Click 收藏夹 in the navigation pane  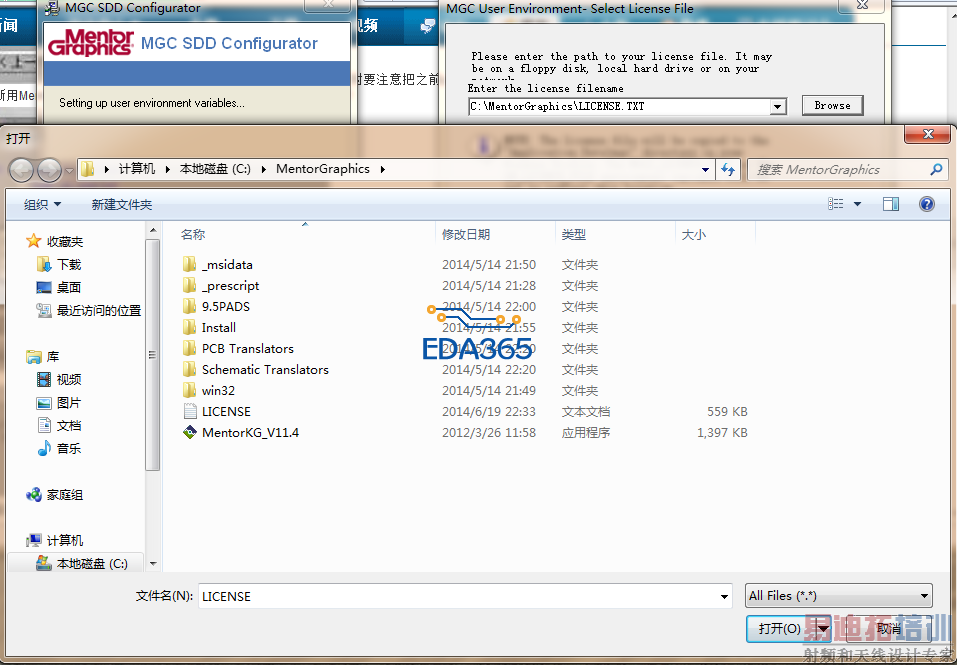point(64,242)
